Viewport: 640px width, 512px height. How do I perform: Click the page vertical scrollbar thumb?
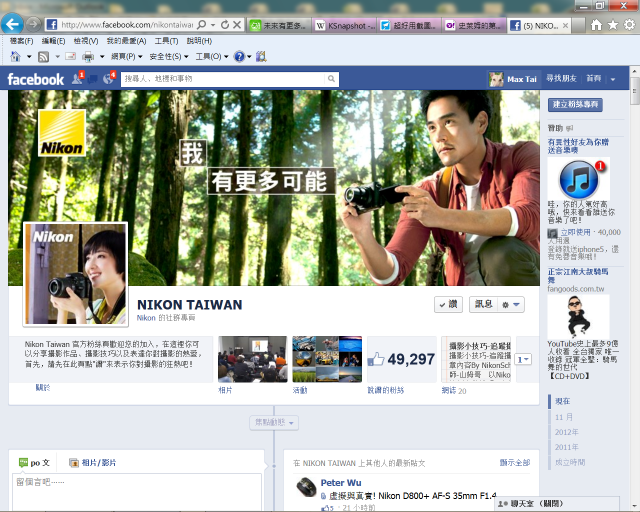point(634,91)
